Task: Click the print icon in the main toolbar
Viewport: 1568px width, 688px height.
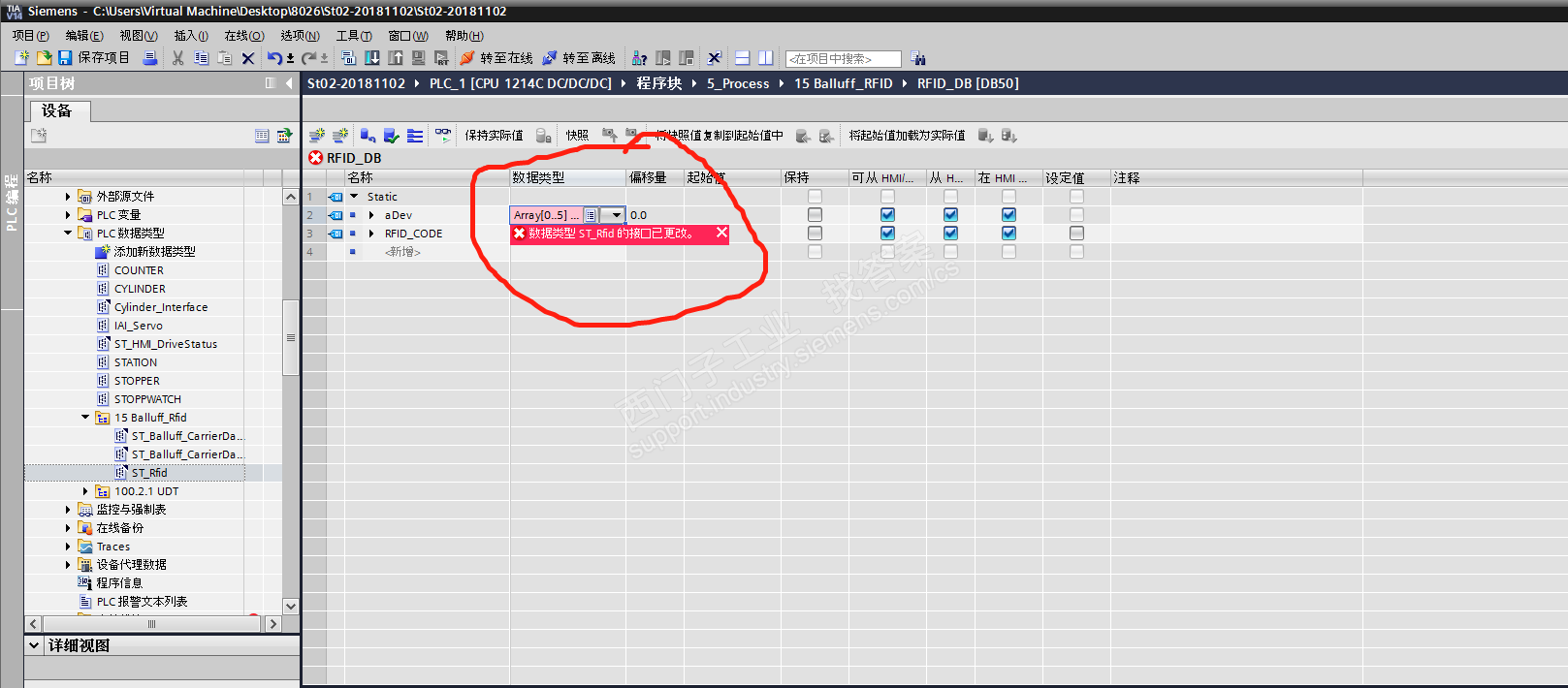Action: pos(150,58)
